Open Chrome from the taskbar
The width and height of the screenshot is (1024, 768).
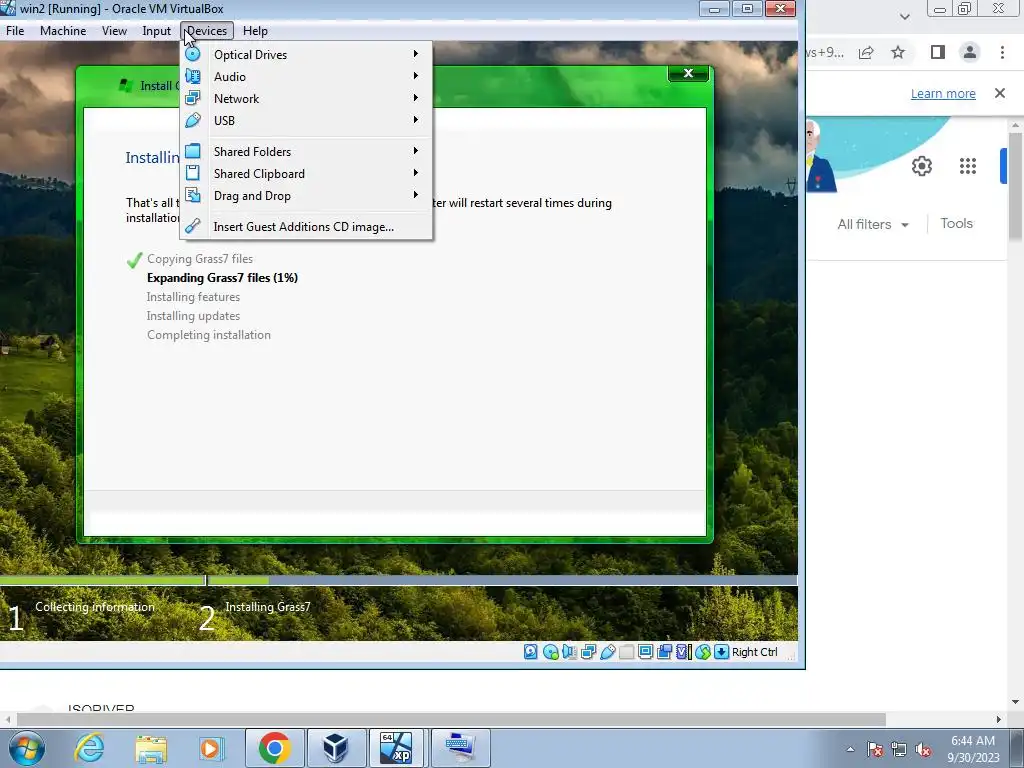tap(274, 748)
